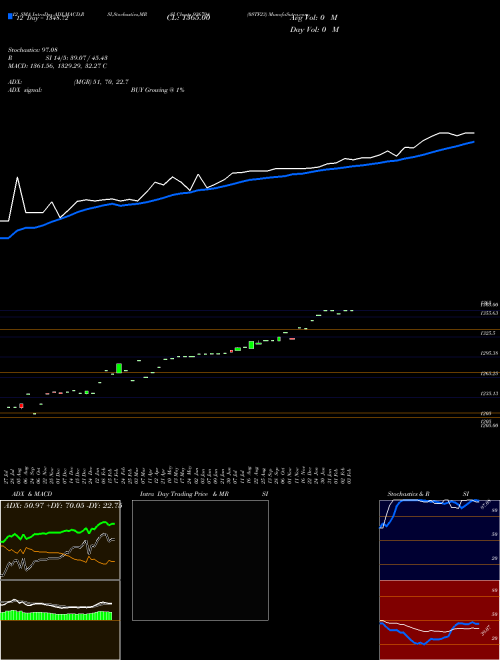
Task: Click the Stochastics & RSI panel title
Action: [428, 494]
